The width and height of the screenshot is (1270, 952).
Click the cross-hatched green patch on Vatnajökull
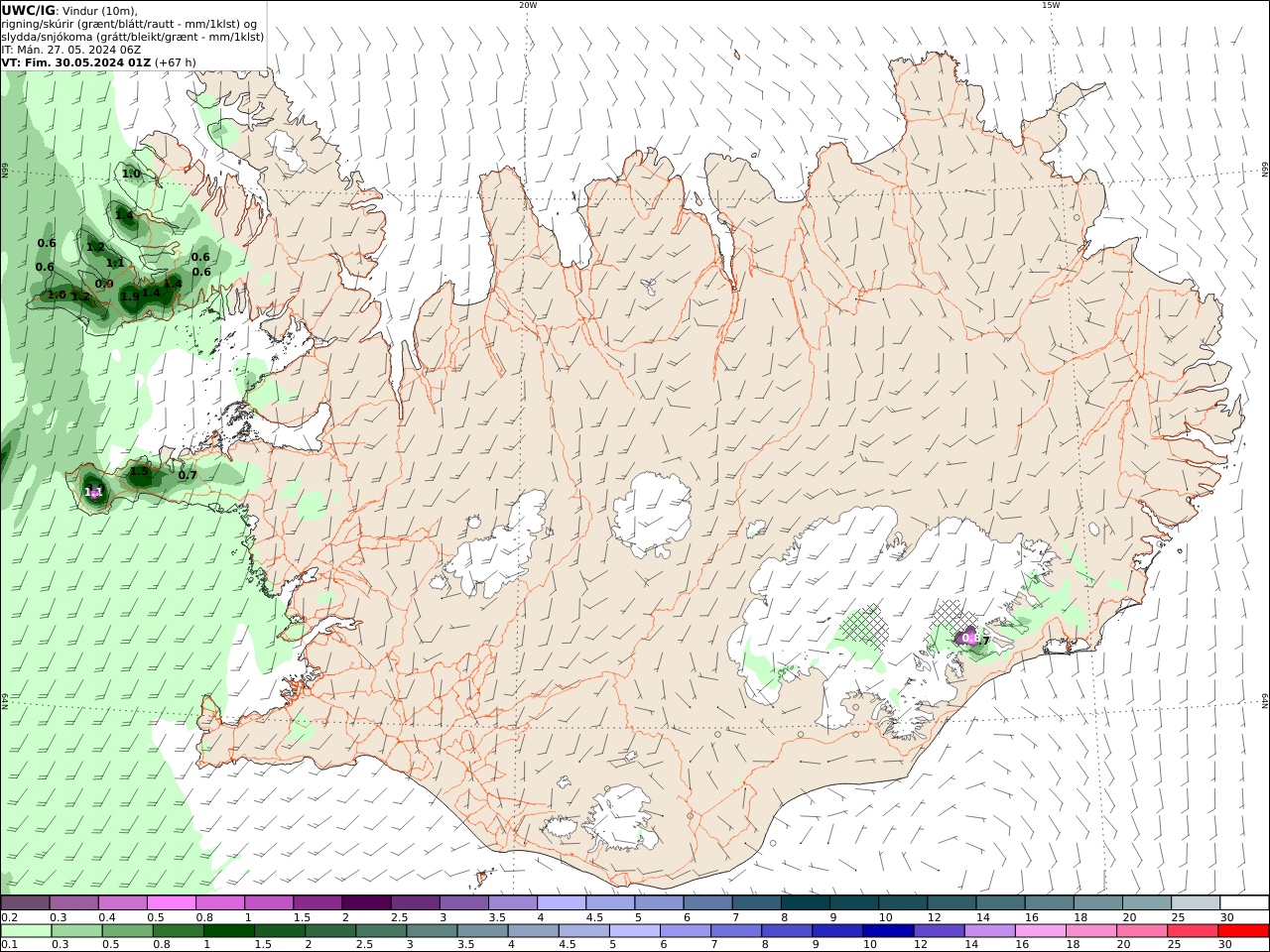click(x=863, y=626)
